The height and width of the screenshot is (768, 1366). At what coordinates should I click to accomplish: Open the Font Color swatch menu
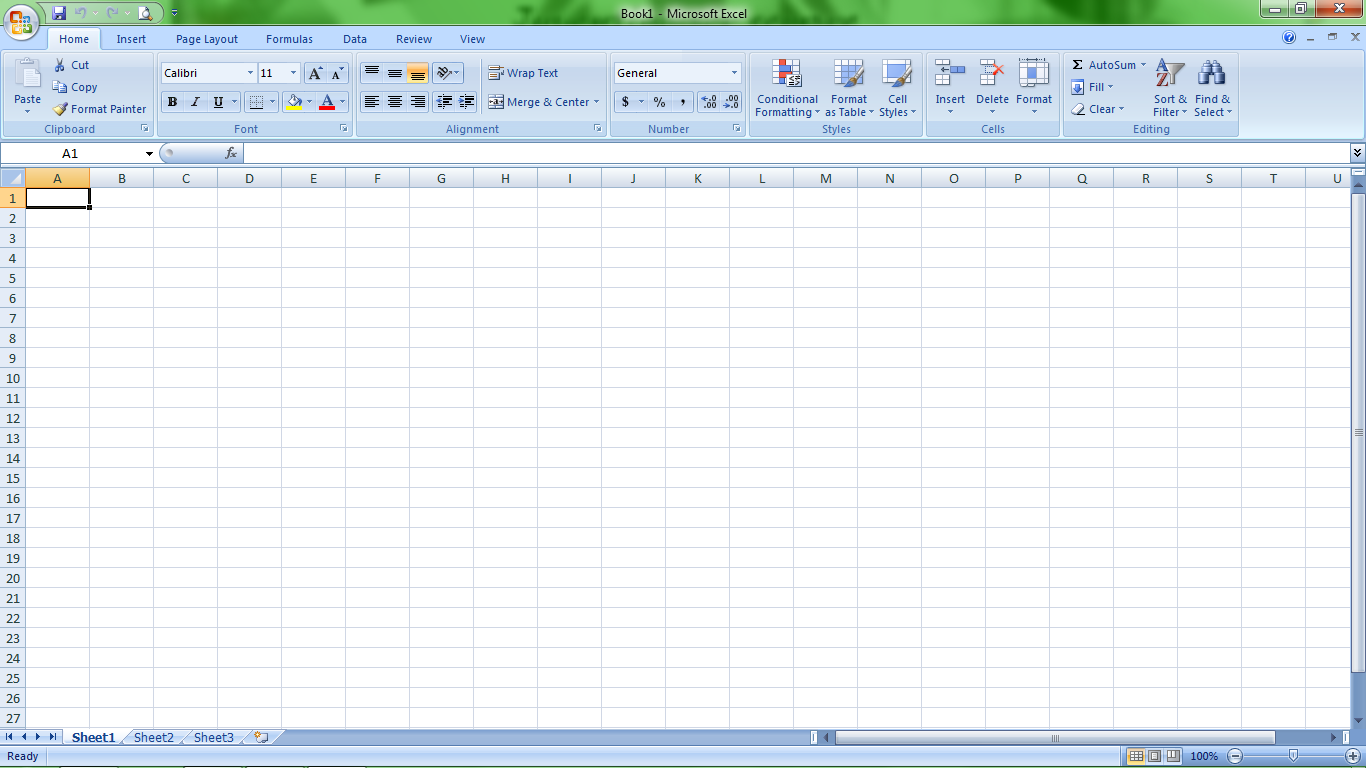pyautogui.click(x=342, y=102)
